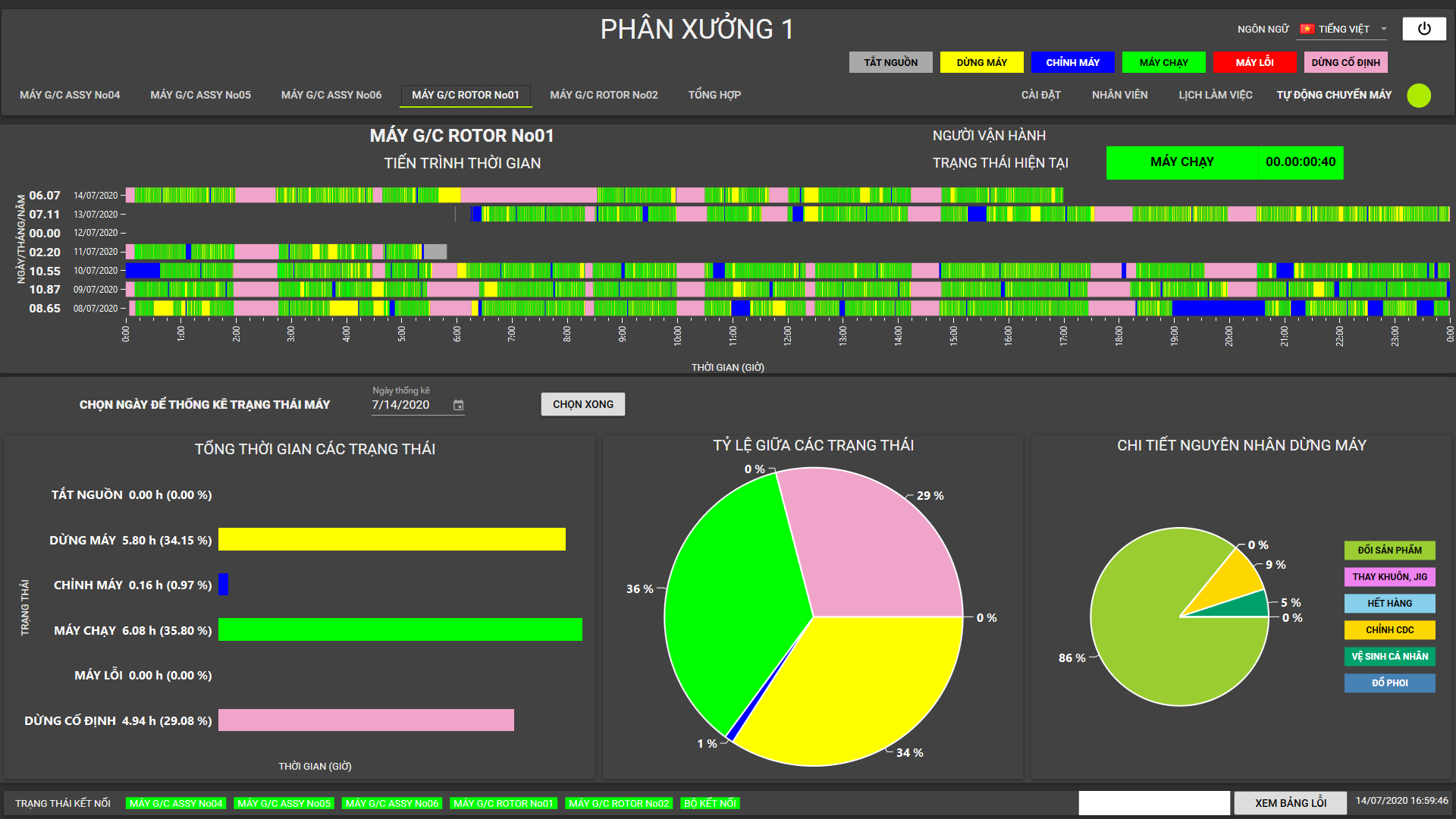
Task: Switch to MÁY G/C ROTOR No02 tab
Action: tap(604, 95)
